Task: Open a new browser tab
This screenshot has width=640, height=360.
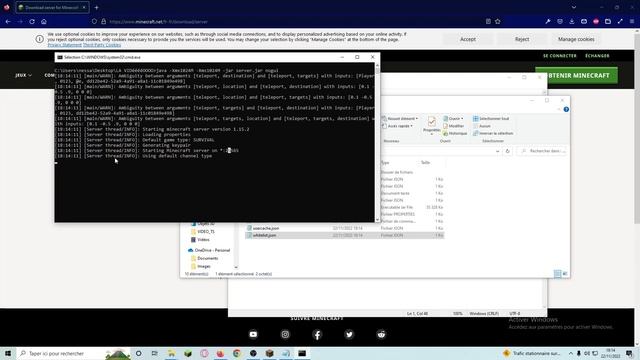Action: point(96,7)
